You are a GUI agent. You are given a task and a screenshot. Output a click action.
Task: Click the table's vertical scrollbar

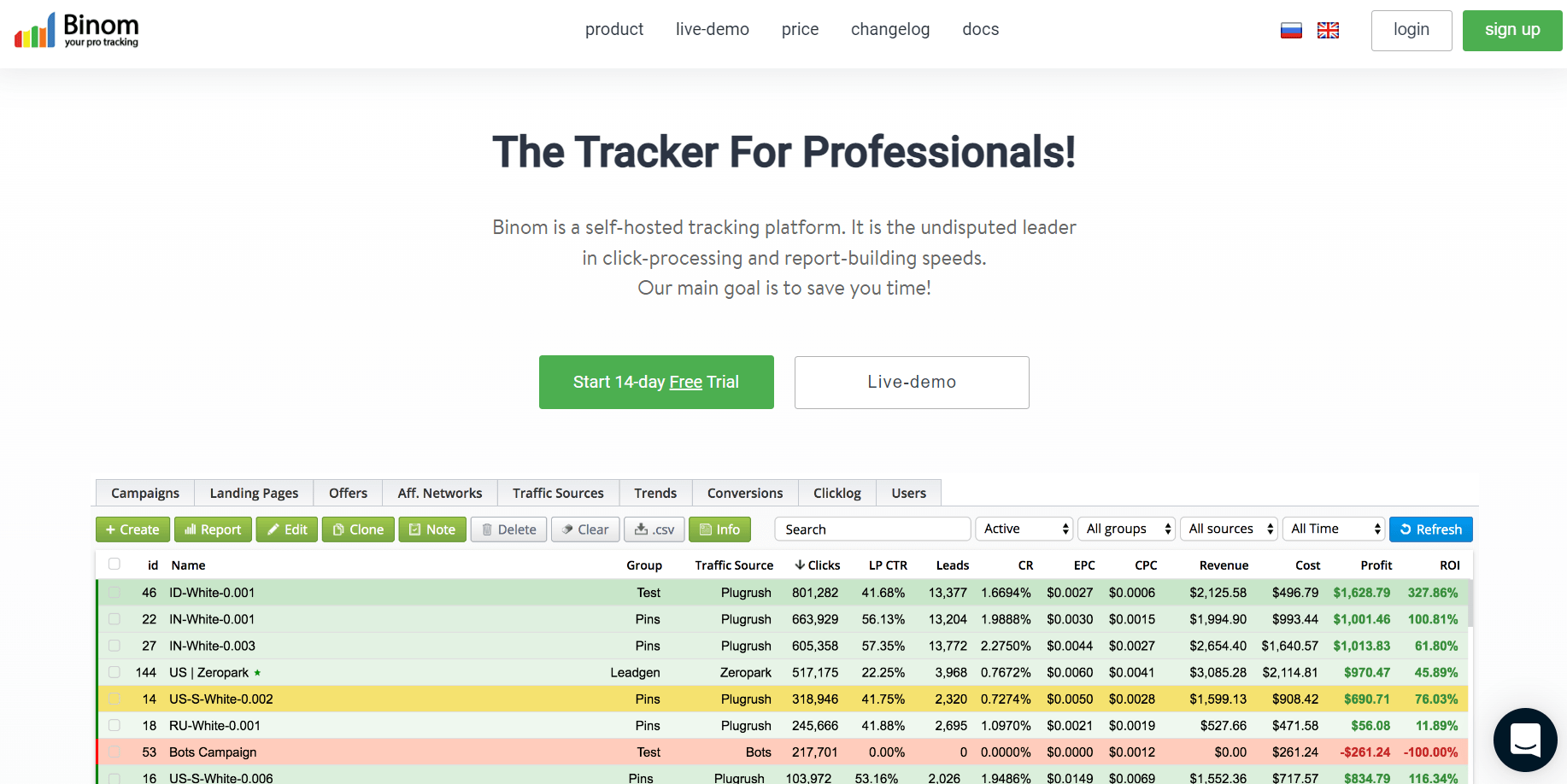[1470, 605]
